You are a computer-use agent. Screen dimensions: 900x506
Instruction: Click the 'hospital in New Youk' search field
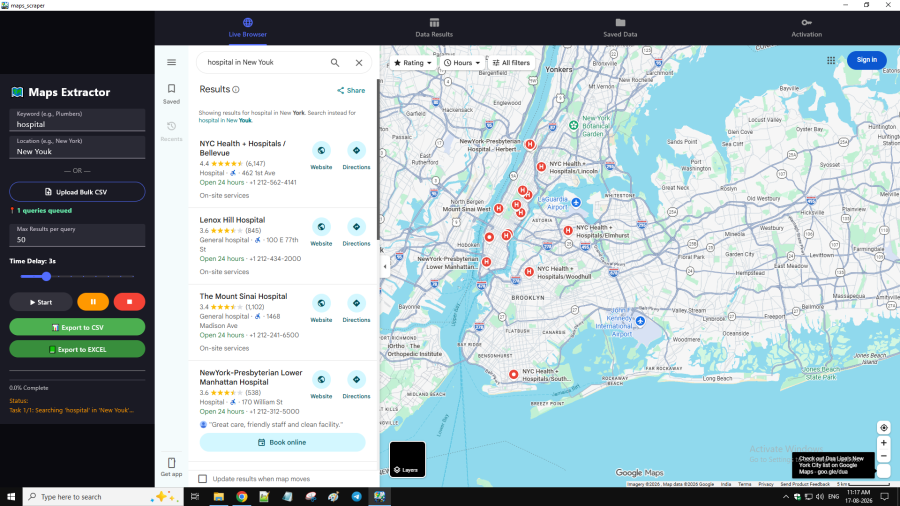point(262,62)
